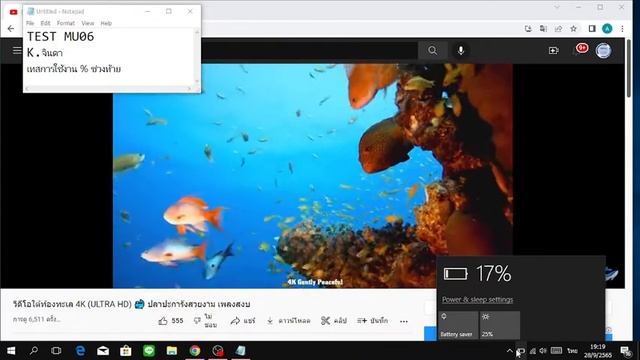Image resolution: width=640 pixels, height=360 pixels.
Task: Open the Chrome profile avatar A
Action: click(607, 29)
